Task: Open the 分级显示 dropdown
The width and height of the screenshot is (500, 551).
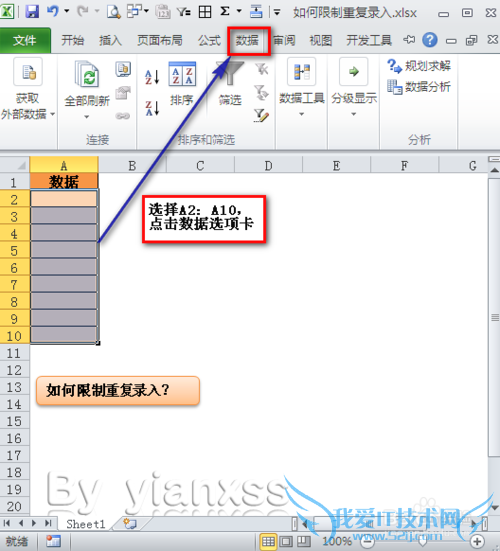Action: [354, 88]
